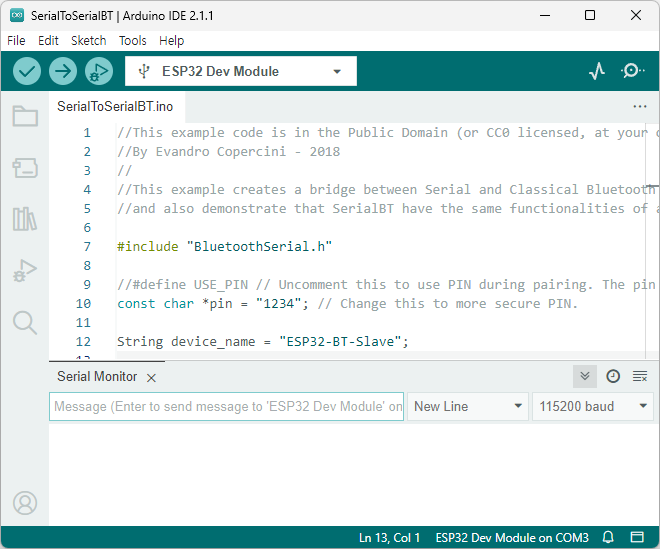The width and height of the screenshot is (660, 549).
Task: Open the Boards Manager sidebar icon
Action: [x=25, y=168]
